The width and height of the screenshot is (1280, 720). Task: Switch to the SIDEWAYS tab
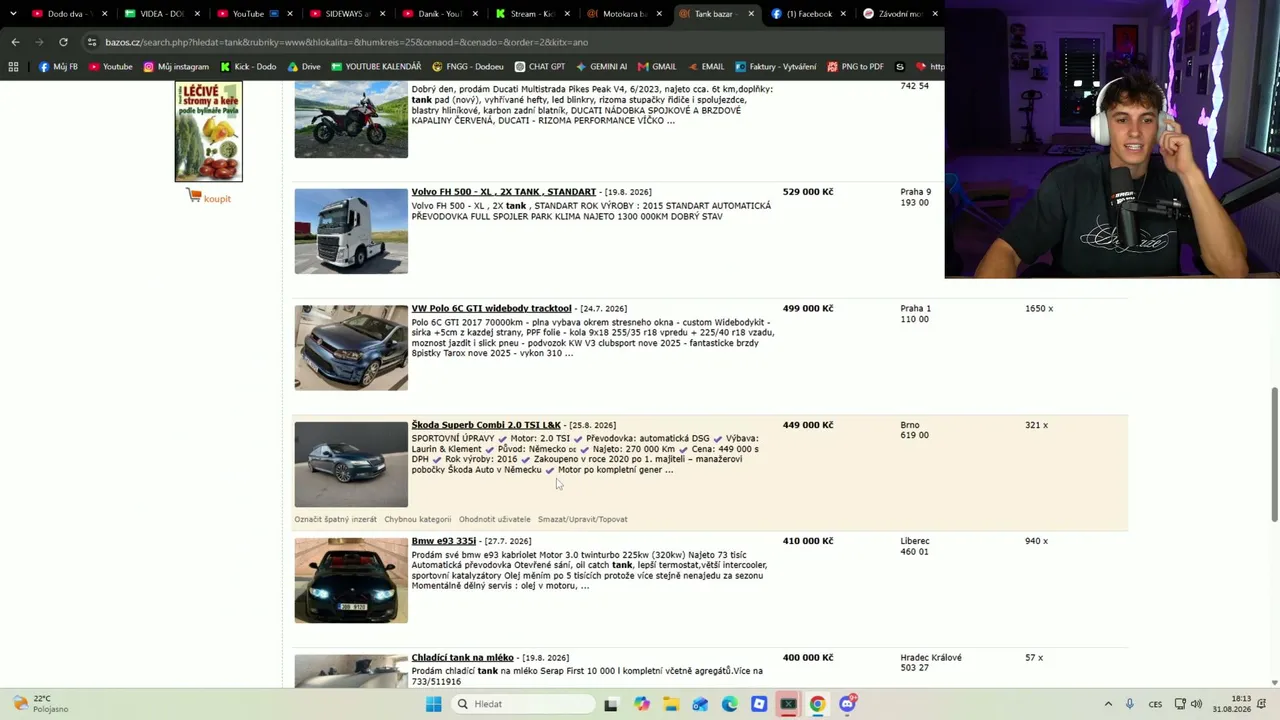tap(346, 14)
